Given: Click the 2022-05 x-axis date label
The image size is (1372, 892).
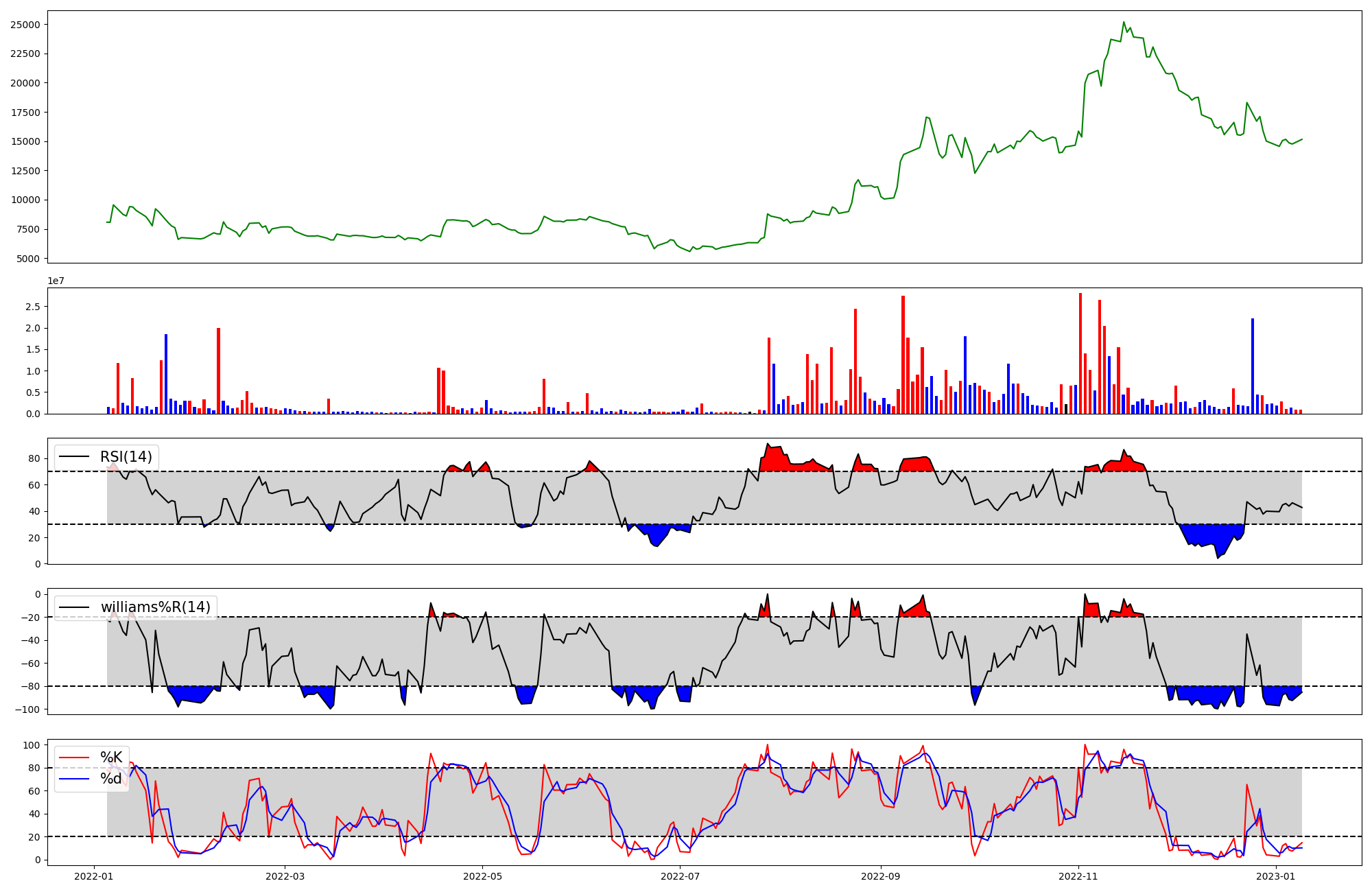Looking at the screenshot, I should [x=482, y=876].
